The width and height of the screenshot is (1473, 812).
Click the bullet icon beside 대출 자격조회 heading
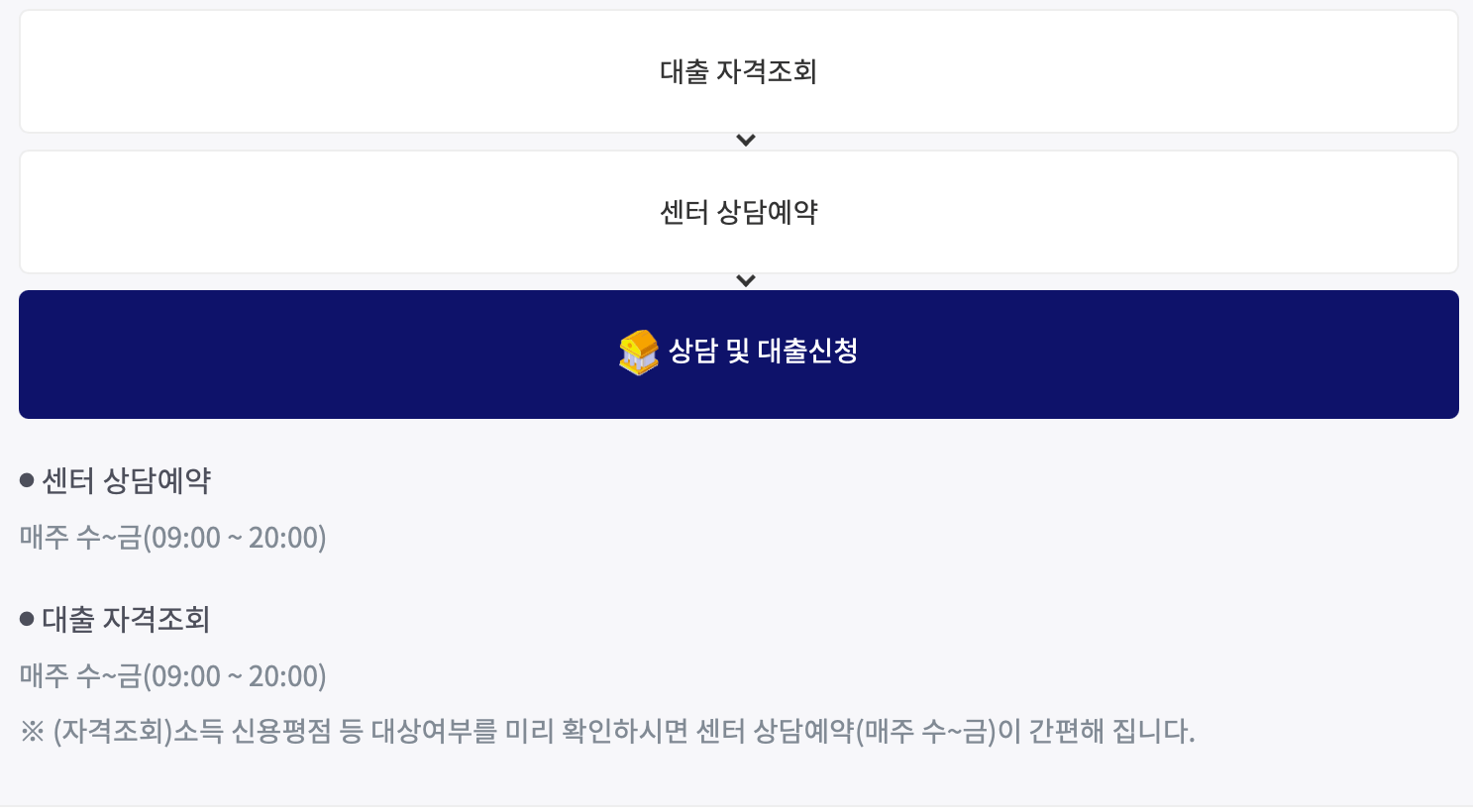point(25,618)
